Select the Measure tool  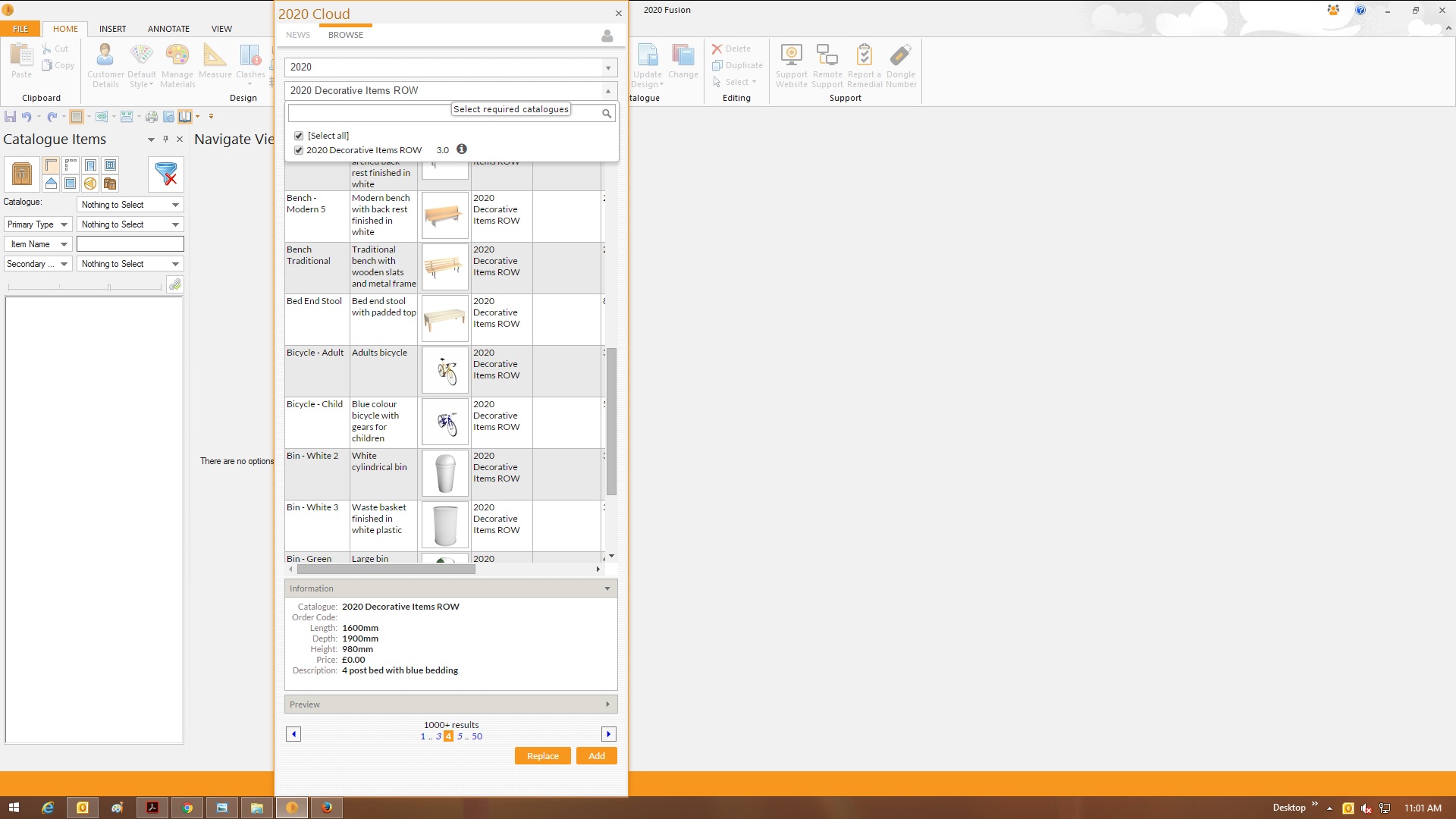215,61
